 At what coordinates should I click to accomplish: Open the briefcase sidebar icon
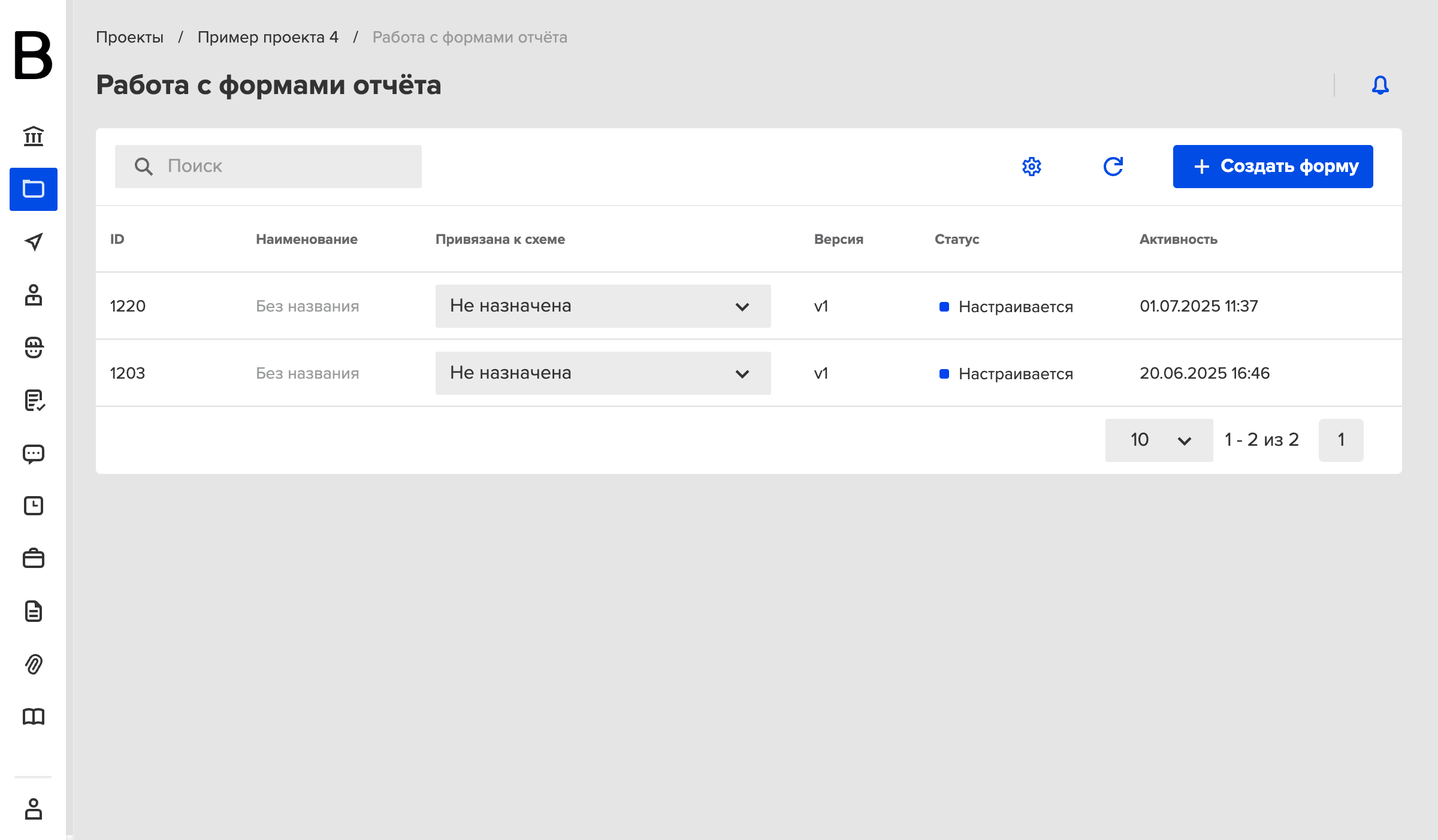(x=34, y=558)
